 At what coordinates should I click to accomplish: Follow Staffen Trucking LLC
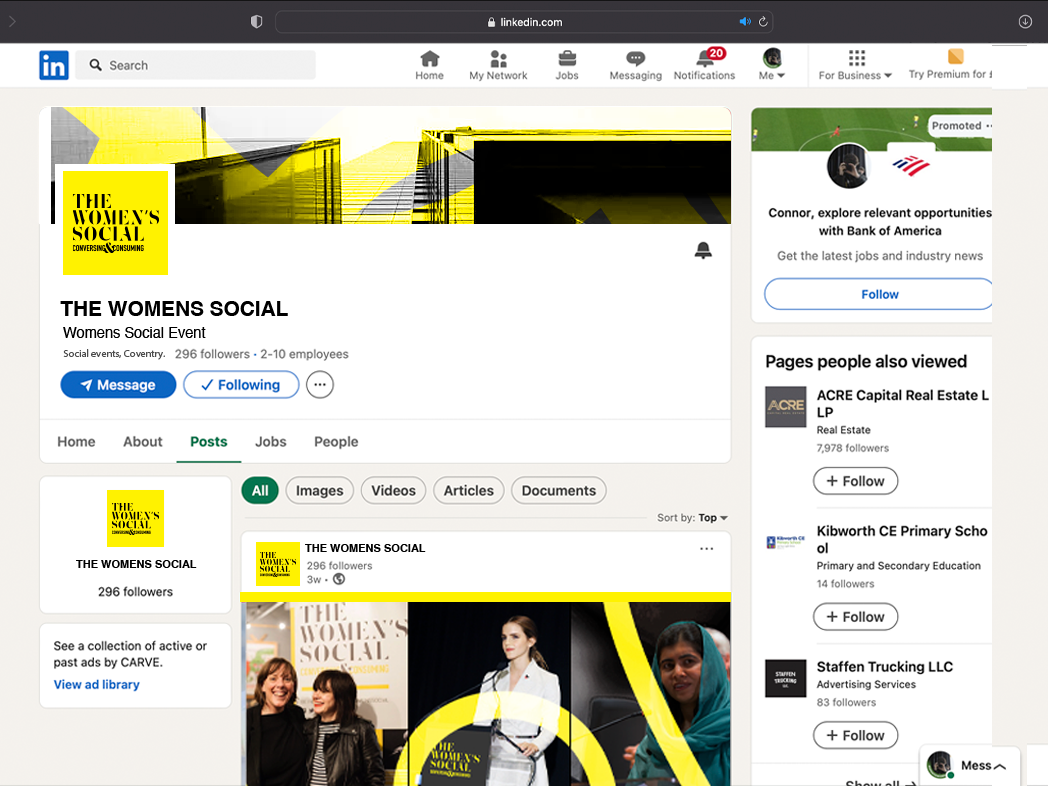click(x=856, y=735)
